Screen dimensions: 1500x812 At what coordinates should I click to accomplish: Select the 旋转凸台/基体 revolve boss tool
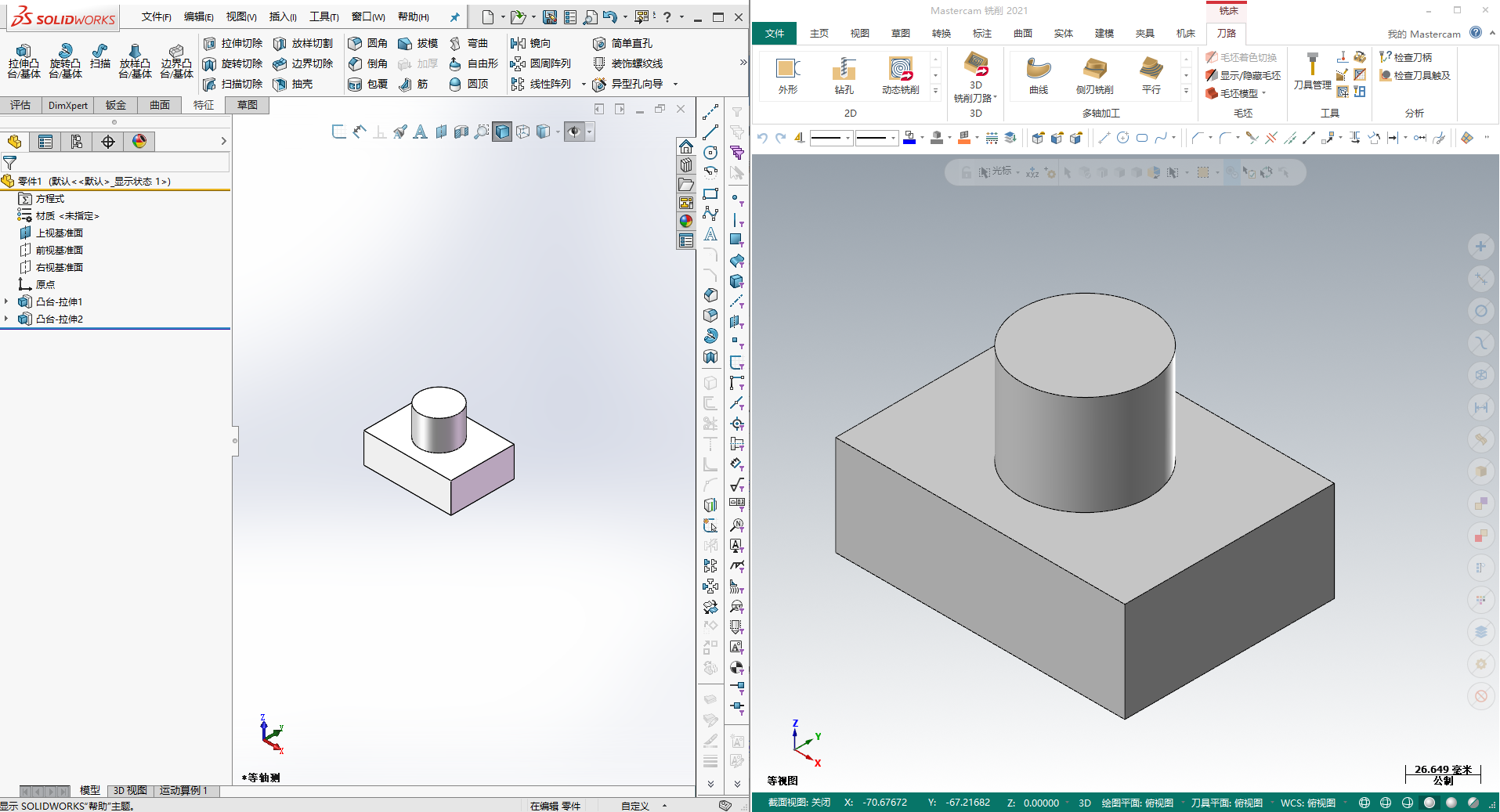coord(65,61)
